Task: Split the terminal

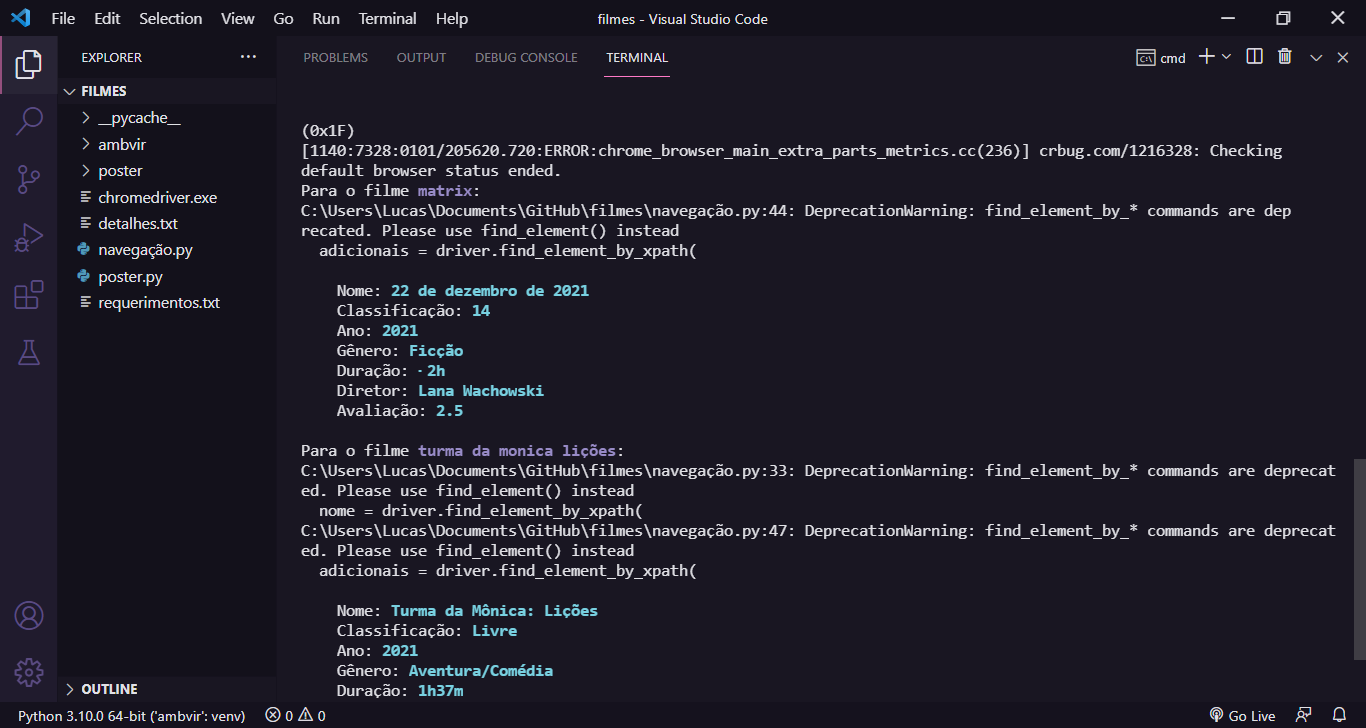Action: click(1253, 57)
